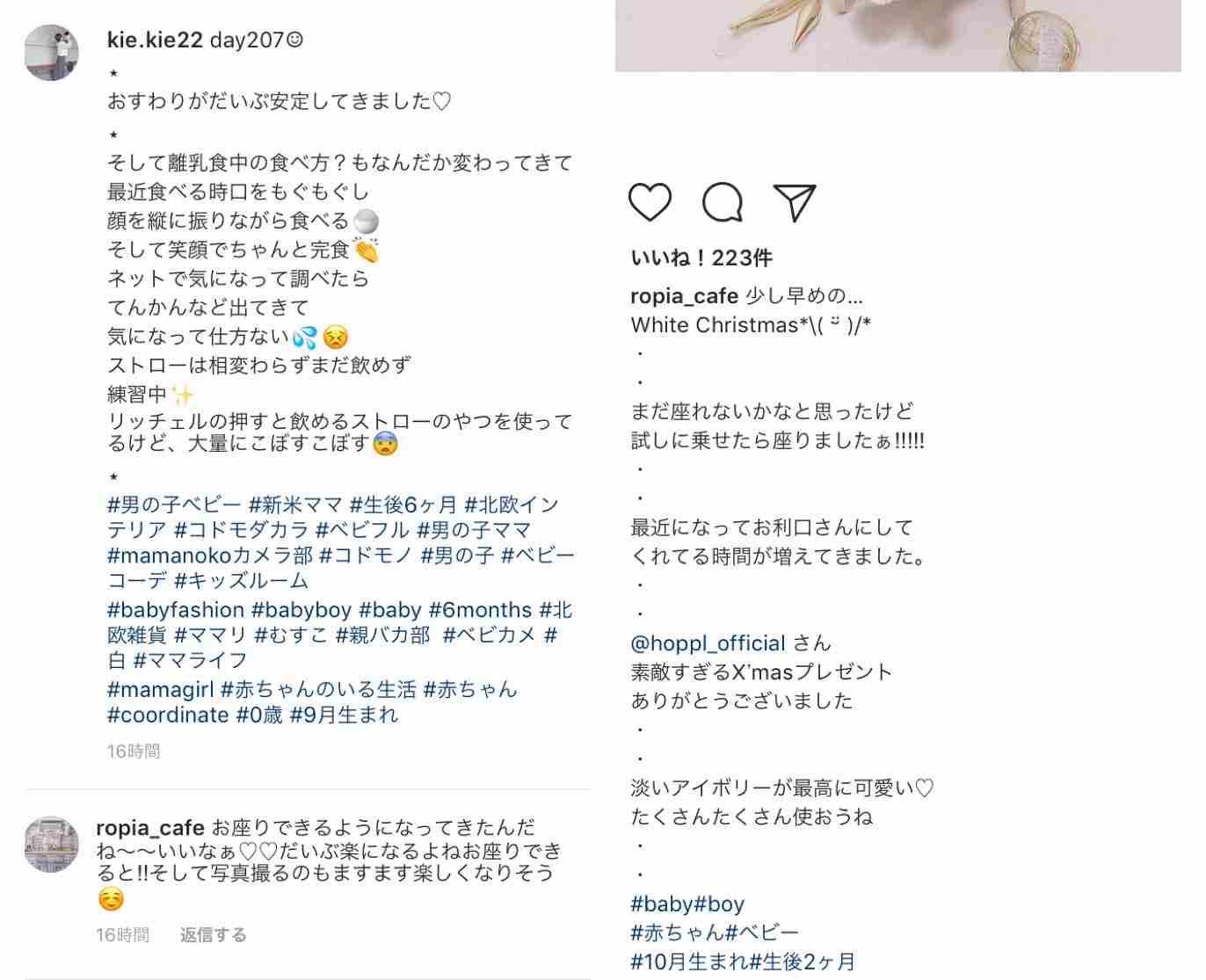Open #9月生まれ hashtag
1206x980 pixels.
344,715
